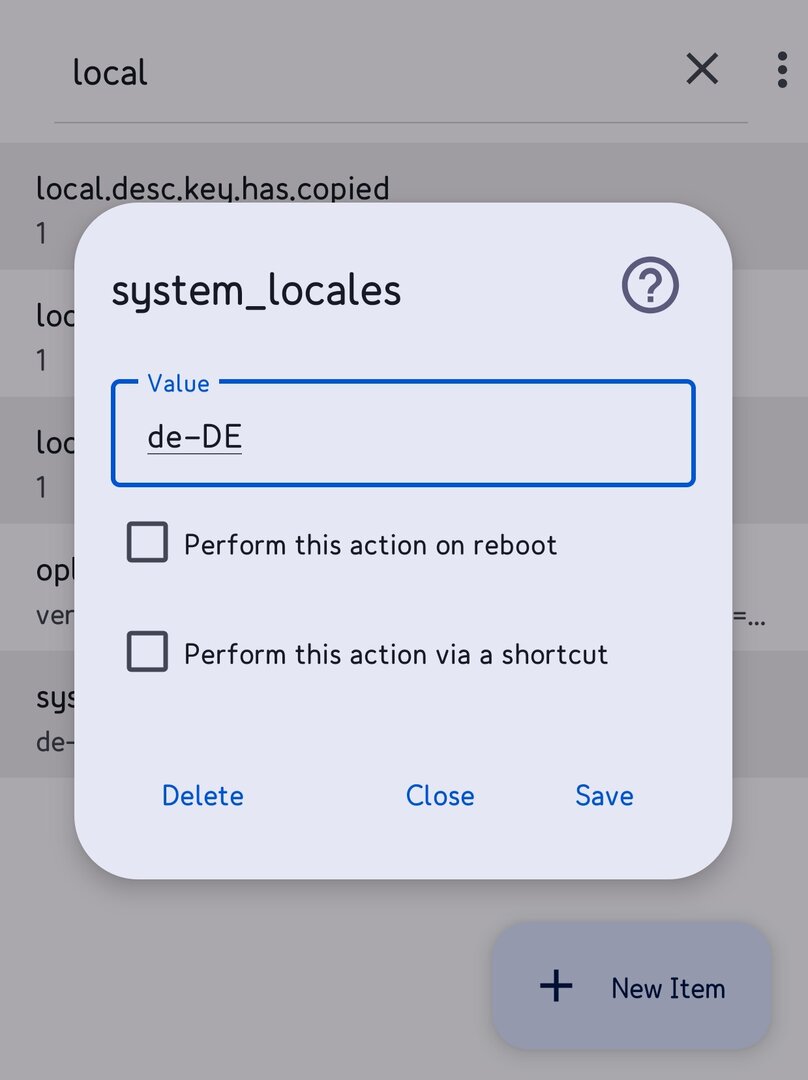Close the system_locales dialog
The width and height of the screenshot is (808, 1080).
pos(440,796)
